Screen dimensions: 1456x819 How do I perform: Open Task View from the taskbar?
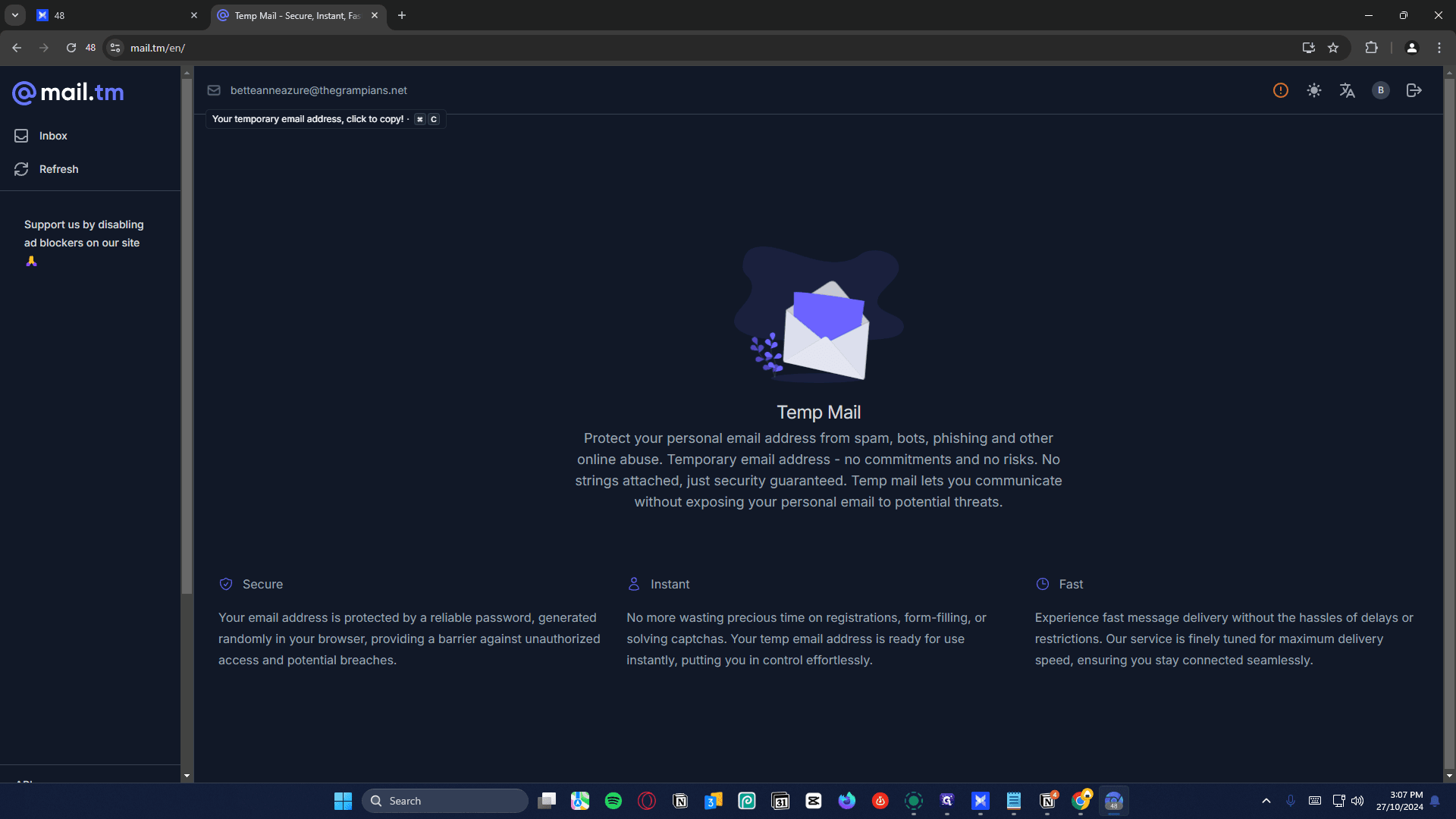547,801
